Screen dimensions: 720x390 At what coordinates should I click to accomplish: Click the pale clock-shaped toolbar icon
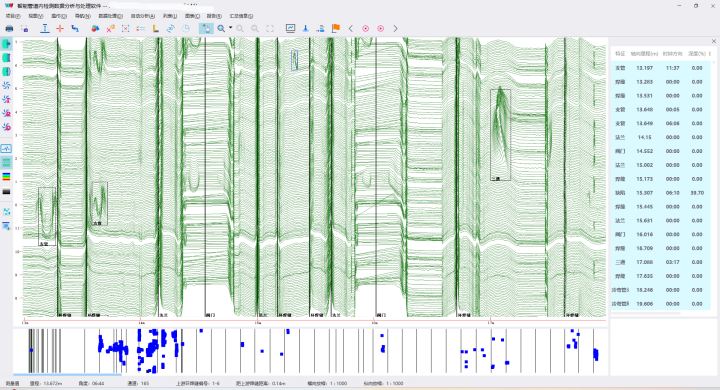(x=186, y=28)
